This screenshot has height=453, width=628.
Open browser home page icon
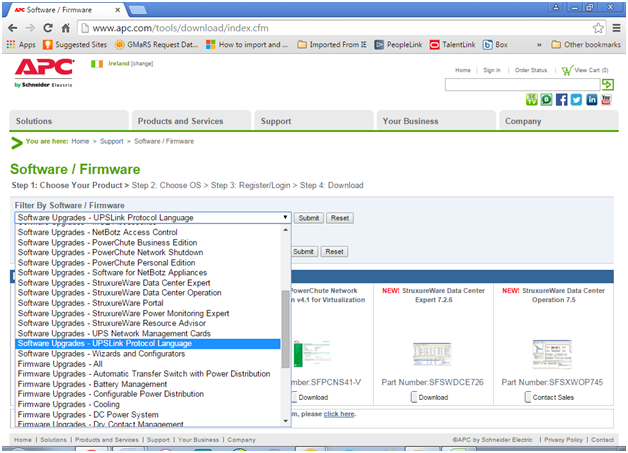tap(66, 28)
